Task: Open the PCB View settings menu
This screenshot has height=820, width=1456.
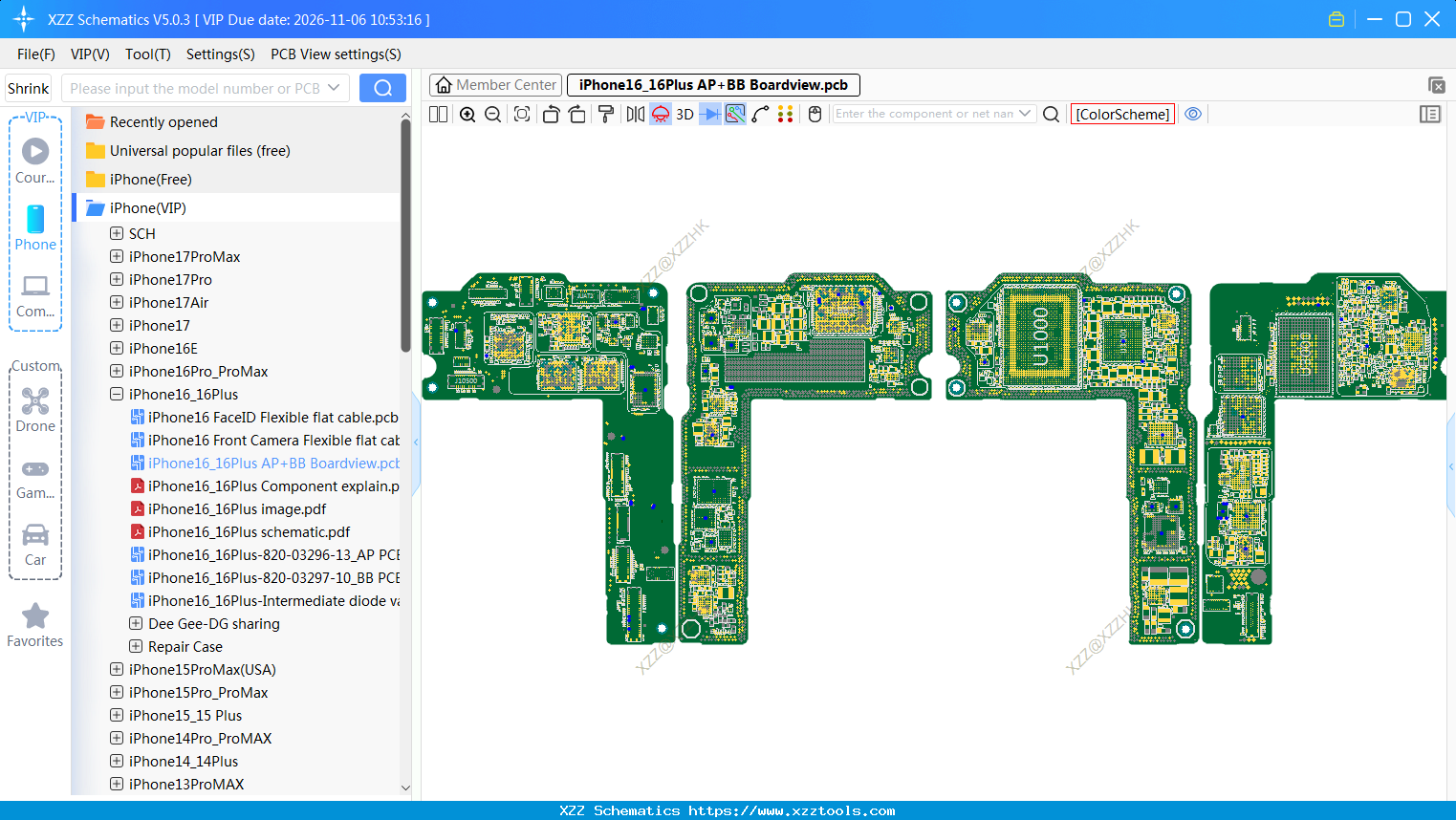Action: (336, 54)
